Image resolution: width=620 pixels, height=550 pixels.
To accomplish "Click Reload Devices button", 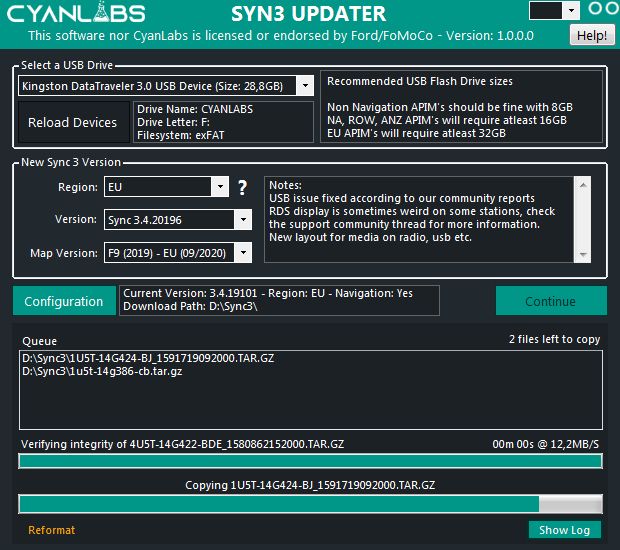I will click(73, 122).
